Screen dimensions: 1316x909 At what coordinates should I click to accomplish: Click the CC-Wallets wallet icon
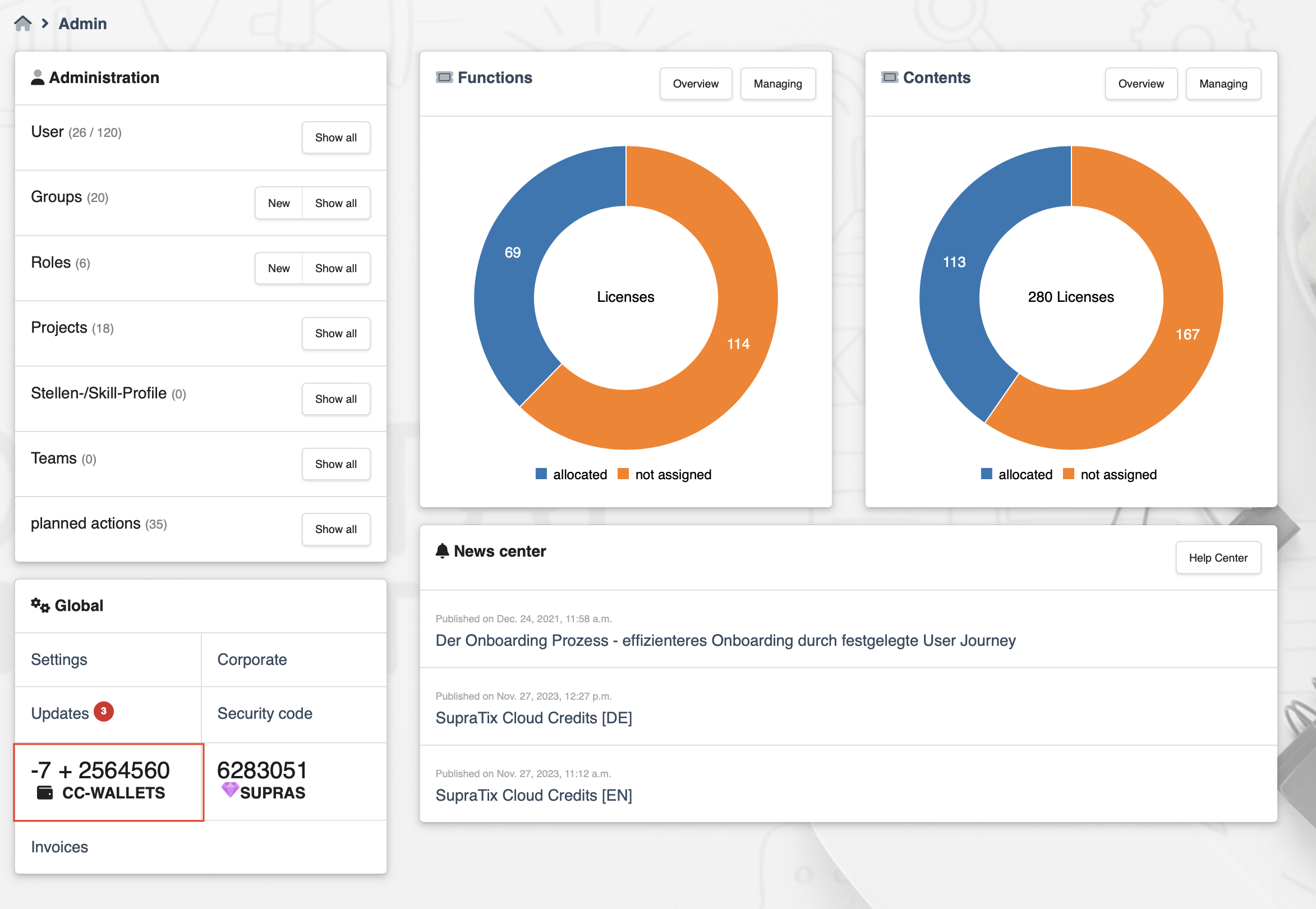pos(45,792)
